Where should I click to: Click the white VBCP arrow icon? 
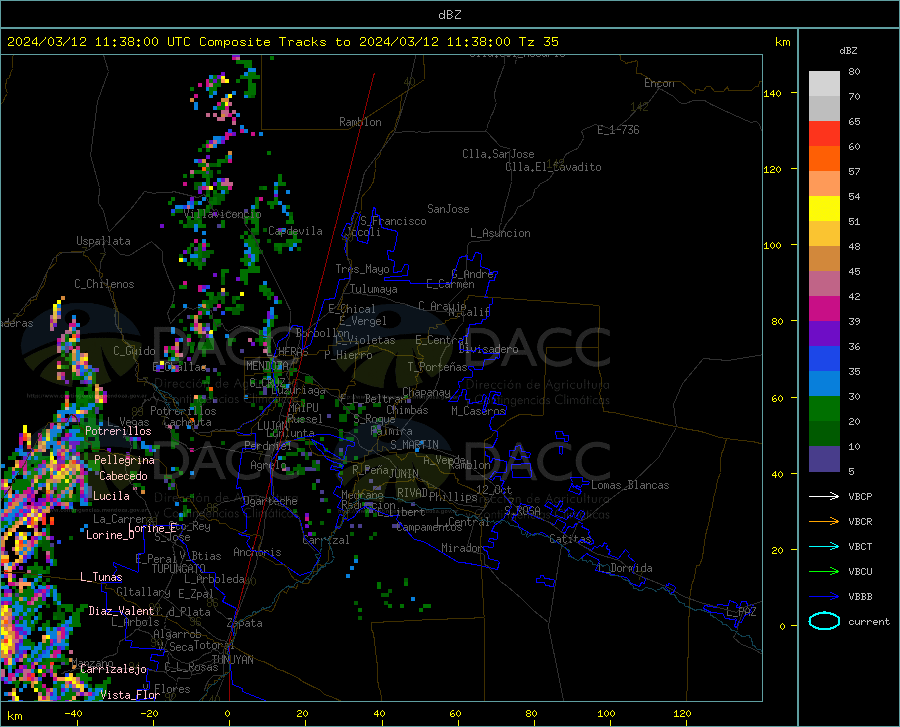[x=824, y=496]
